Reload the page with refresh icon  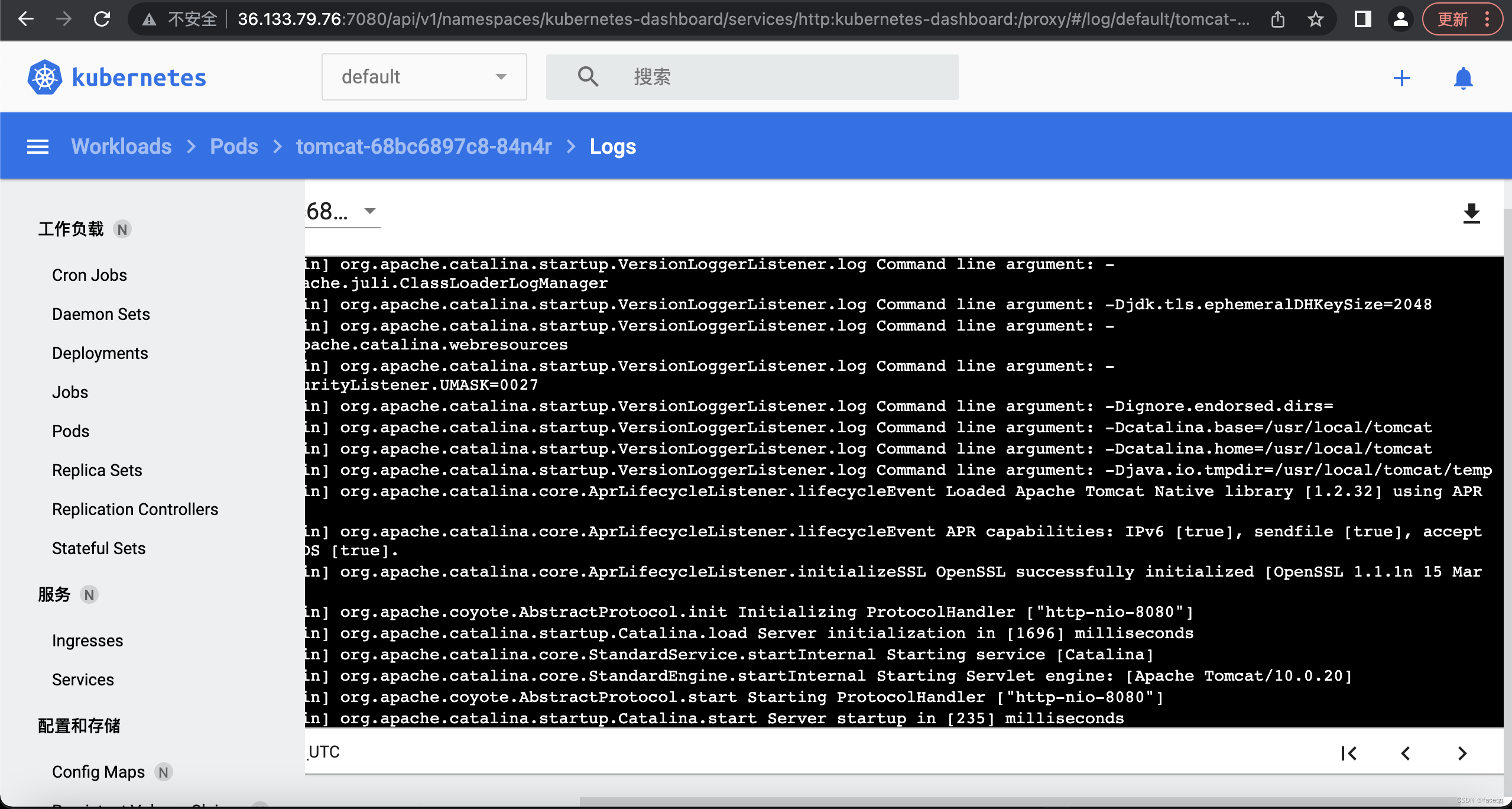(102, 19)
